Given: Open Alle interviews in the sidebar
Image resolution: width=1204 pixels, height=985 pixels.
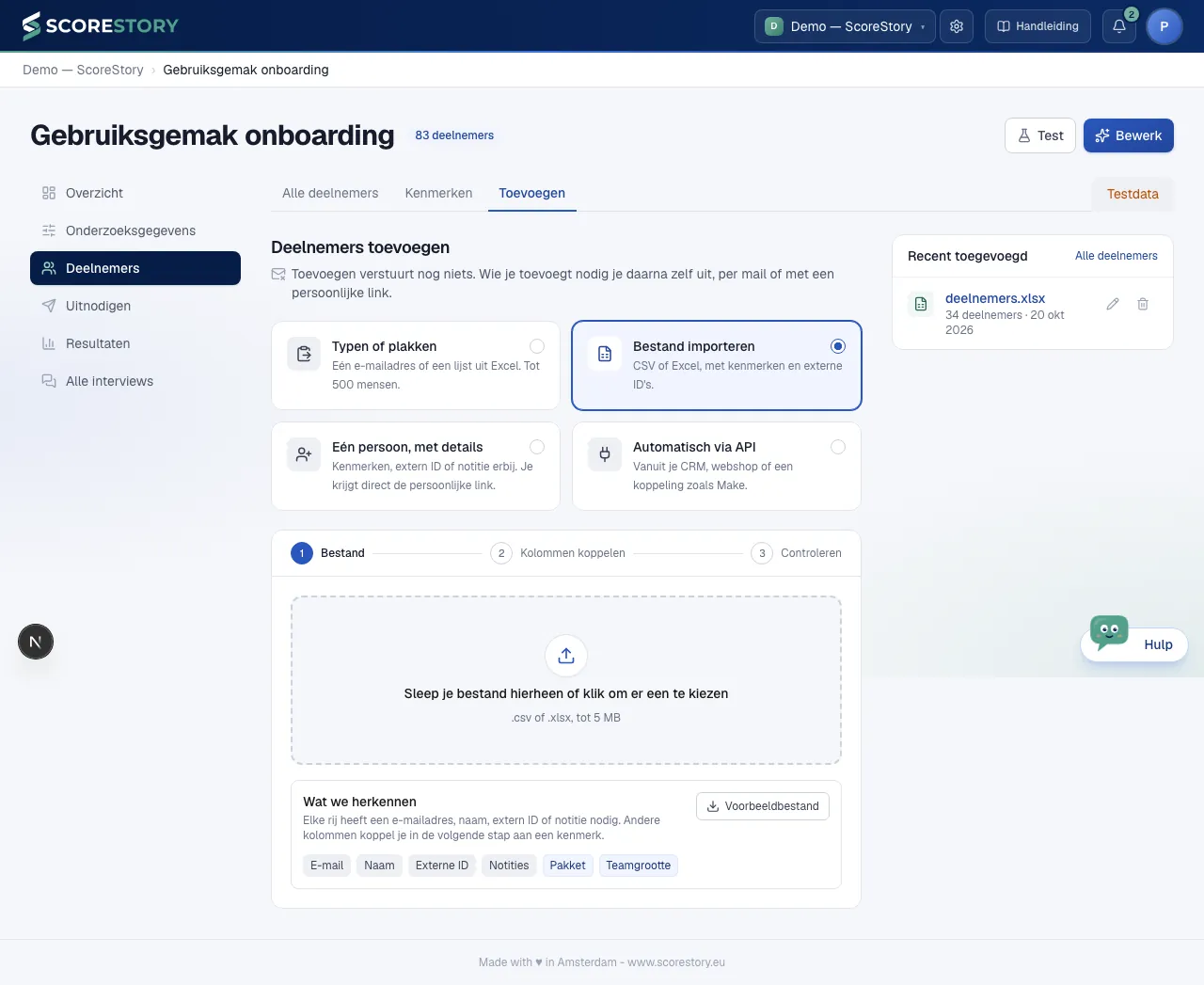Looking at the screenshot, I should click(135, 381).
